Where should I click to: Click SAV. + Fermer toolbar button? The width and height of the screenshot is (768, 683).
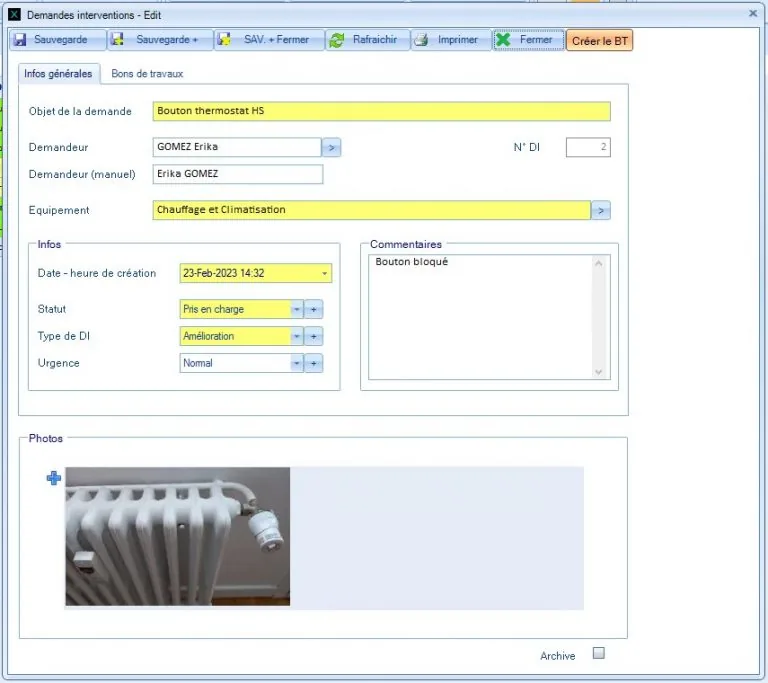pos(269,40)
